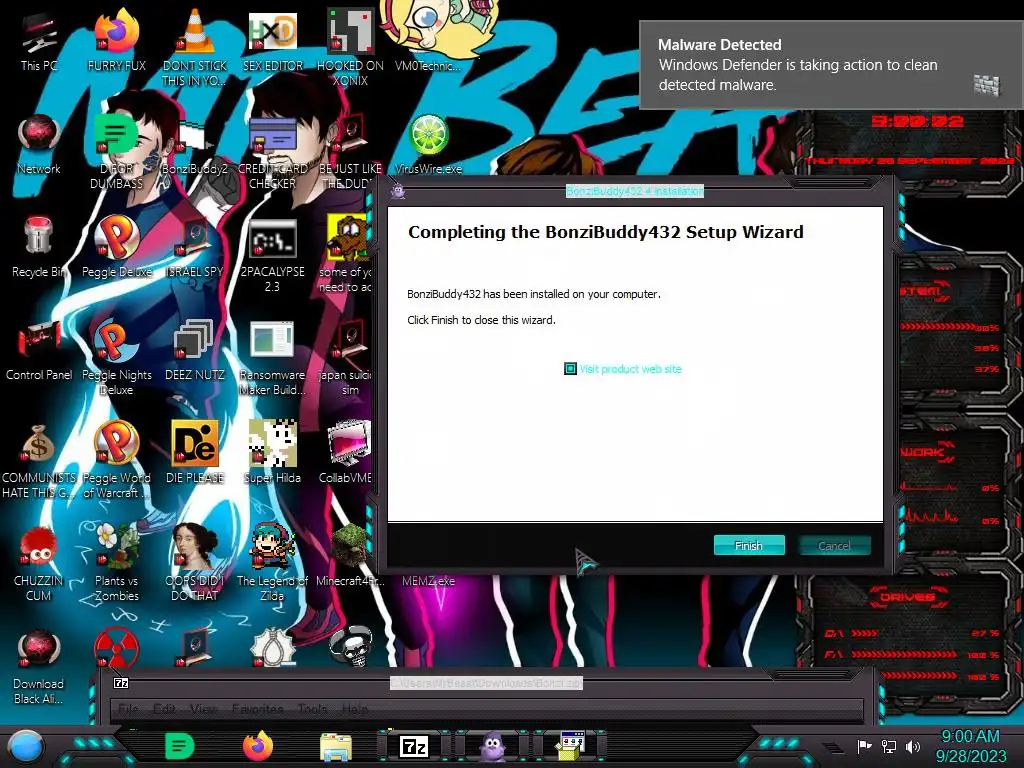
Task: Select the Peggle World of Warcraft shortcut
Action: [116, 460]
